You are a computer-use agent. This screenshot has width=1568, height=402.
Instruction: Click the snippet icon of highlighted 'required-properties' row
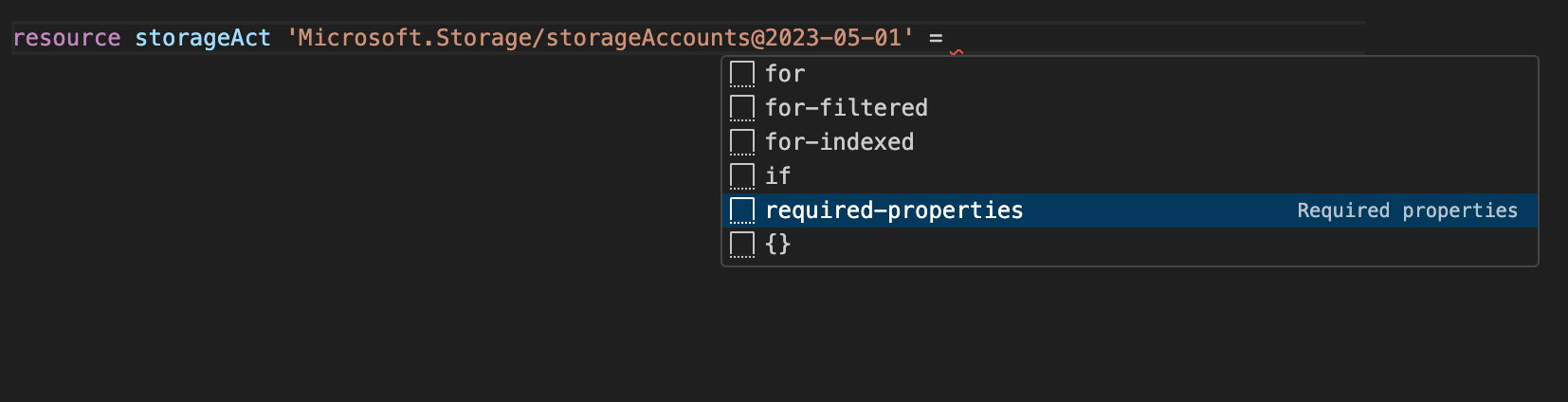click(742, 210)
